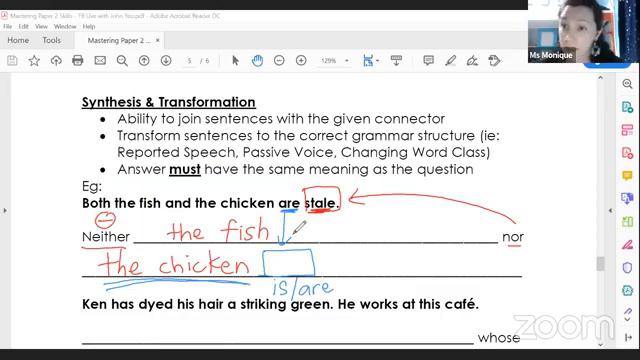
Task: Select the Mastering Paper 2 document tab
Action: click(x=118, y=40)
